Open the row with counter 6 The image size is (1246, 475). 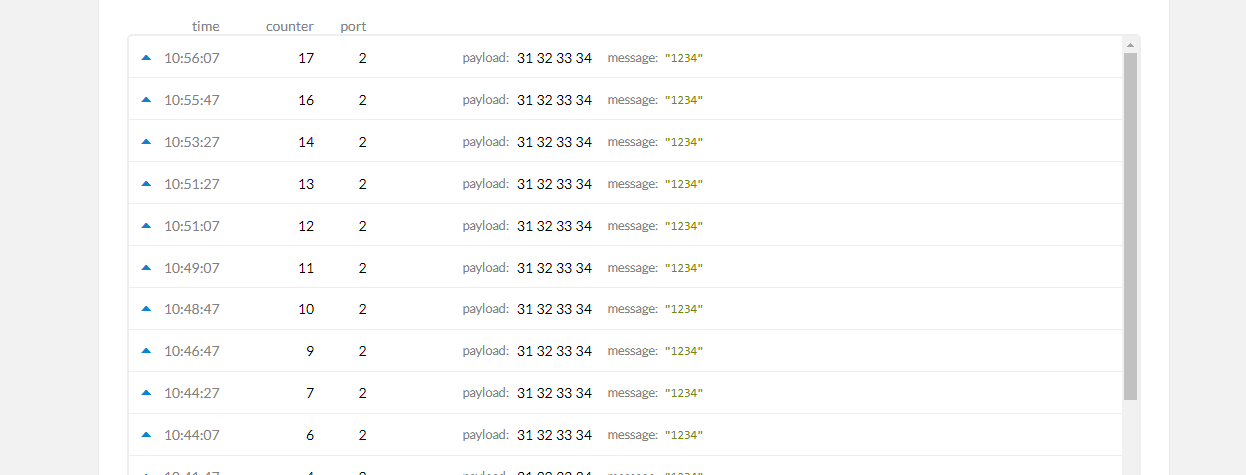(x=625, y=435)
